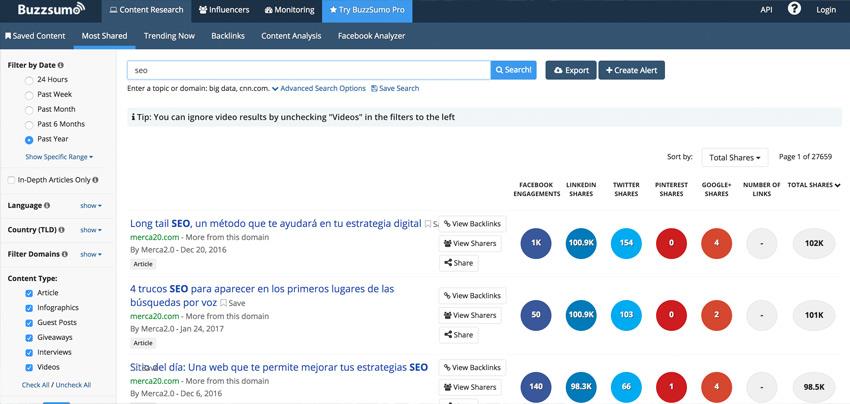850x404 pixels.
Task: Click Facebook engagements circle showing 140
Action: point(536,388)
